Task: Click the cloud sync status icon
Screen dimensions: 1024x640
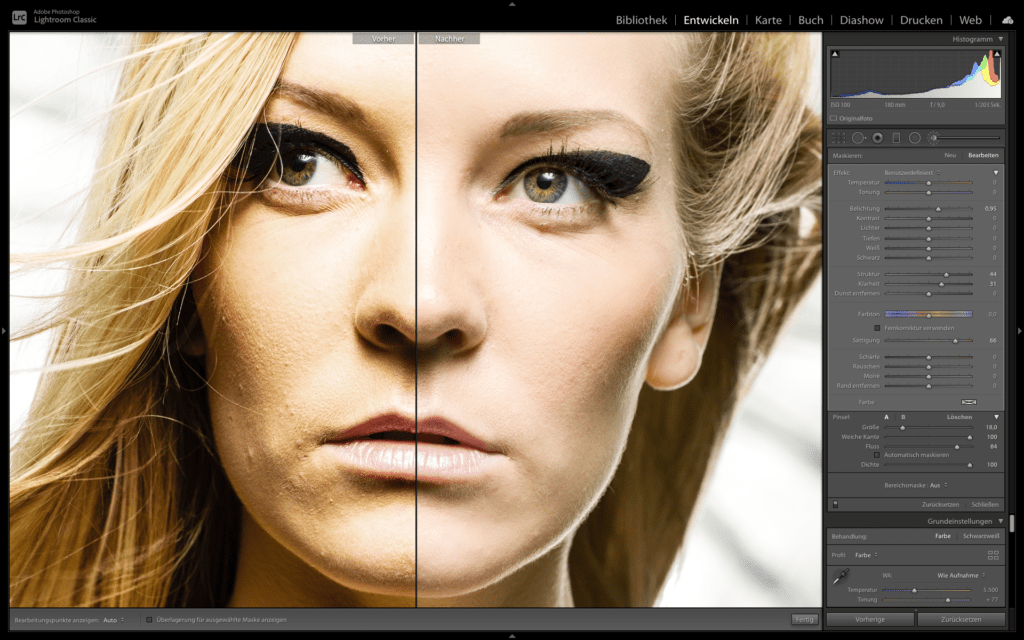Action: pyautogui.click(x=1008, y=20)
